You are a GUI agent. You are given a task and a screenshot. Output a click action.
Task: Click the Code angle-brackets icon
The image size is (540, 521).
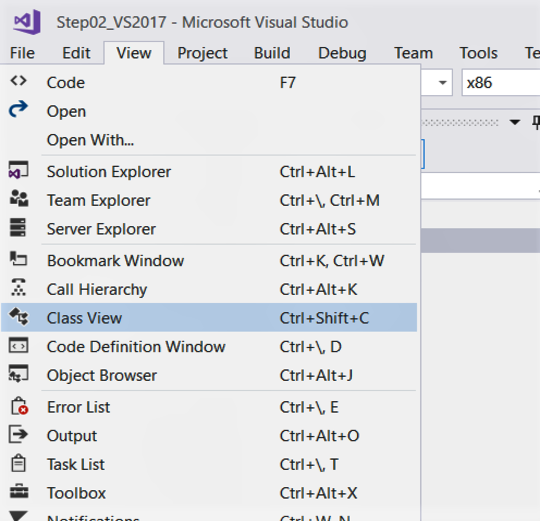tap(18, 81)
